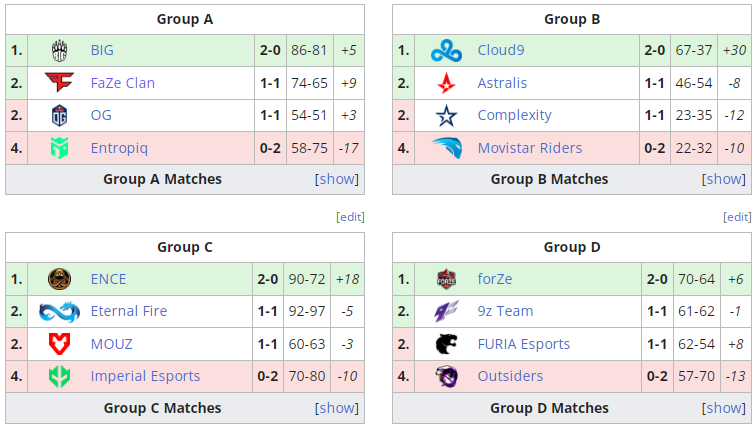Open the Imperial Esports team link
This screenshot has height=427, width=756.
[x=145, y=376]
